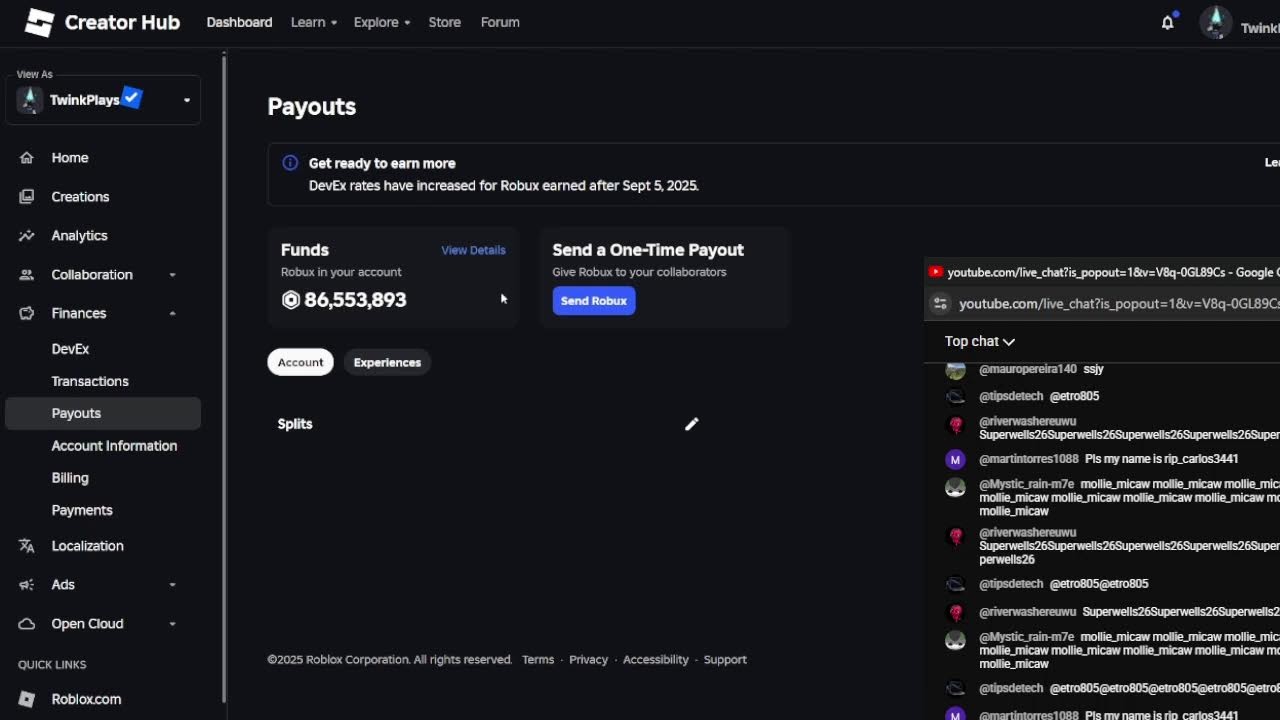Click the Collaboration people icon

click(27, 275)
